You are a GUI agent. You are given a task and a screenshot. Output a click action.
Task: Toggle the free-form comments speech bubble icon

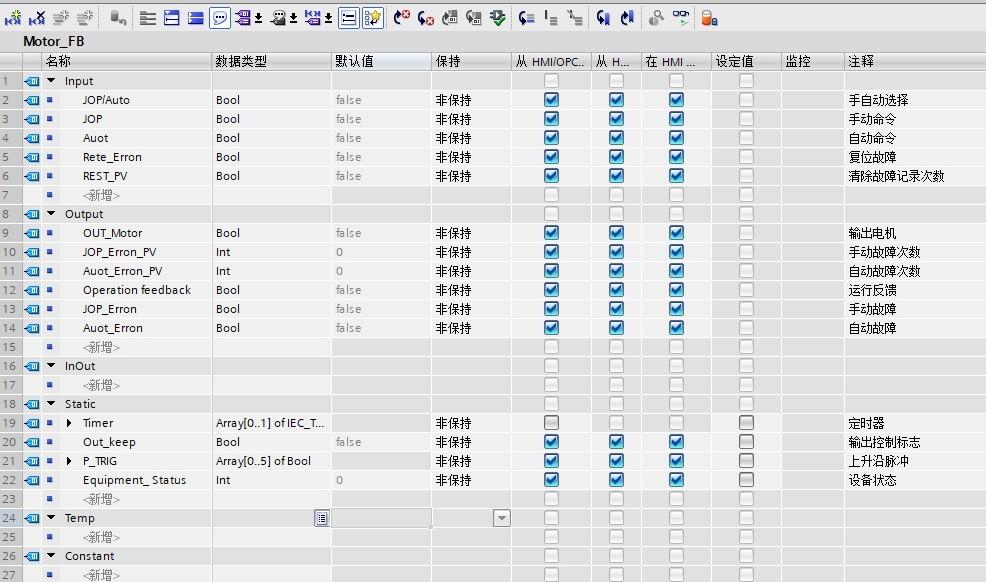click(219, 18)
